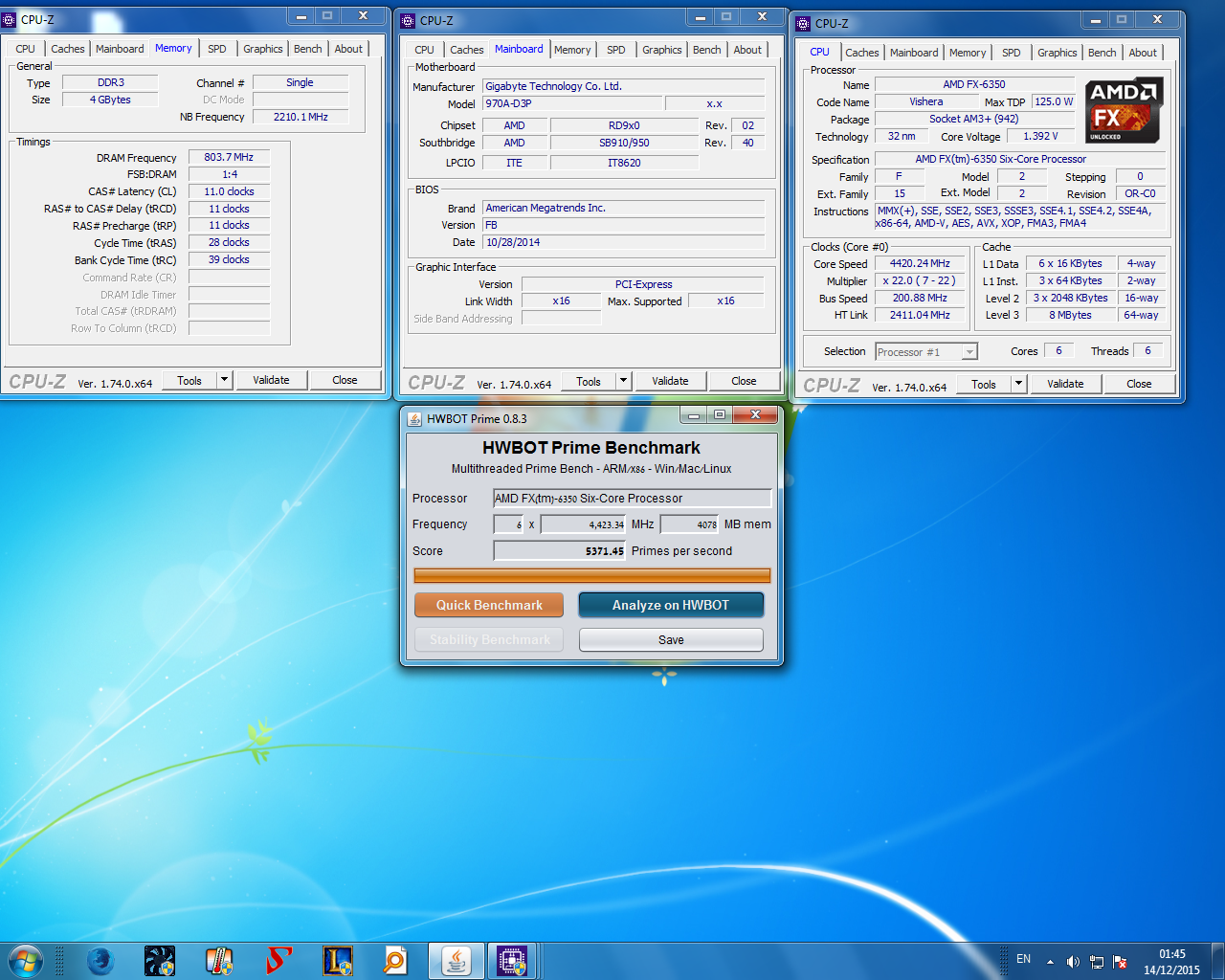The height and width of the screenshot is (980, 1225).
Task: Click the frequency field showing 4,423.34
Action: (x=584, y=523)
